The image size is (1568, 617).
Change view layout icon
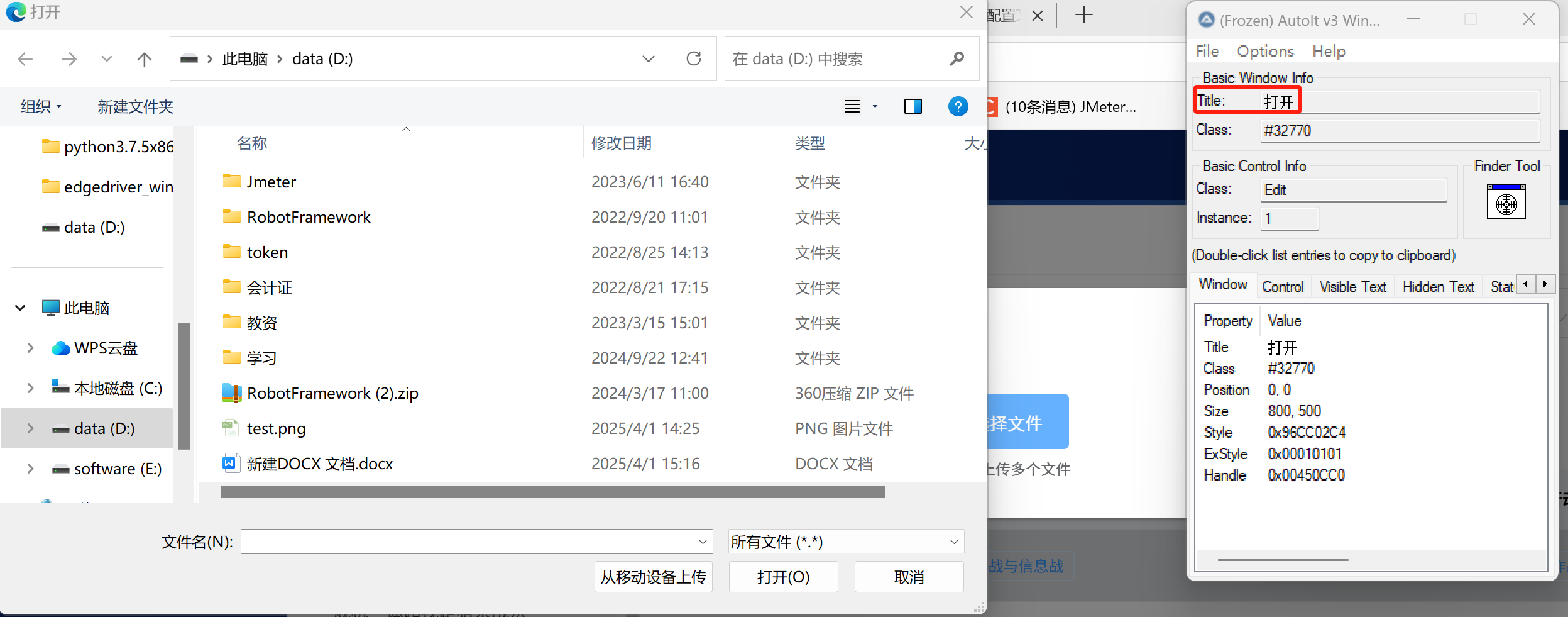(852, 106)
